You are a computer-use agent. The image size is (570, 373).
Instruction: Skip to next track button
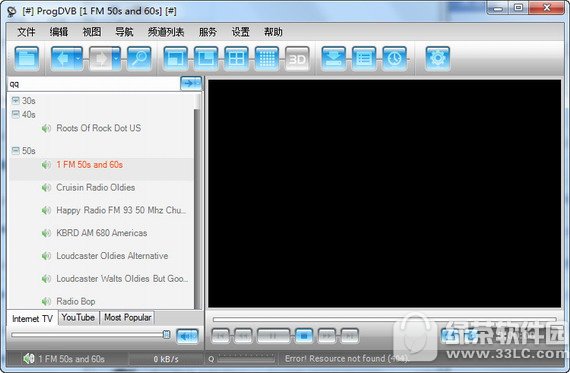[x=350, y=336]
